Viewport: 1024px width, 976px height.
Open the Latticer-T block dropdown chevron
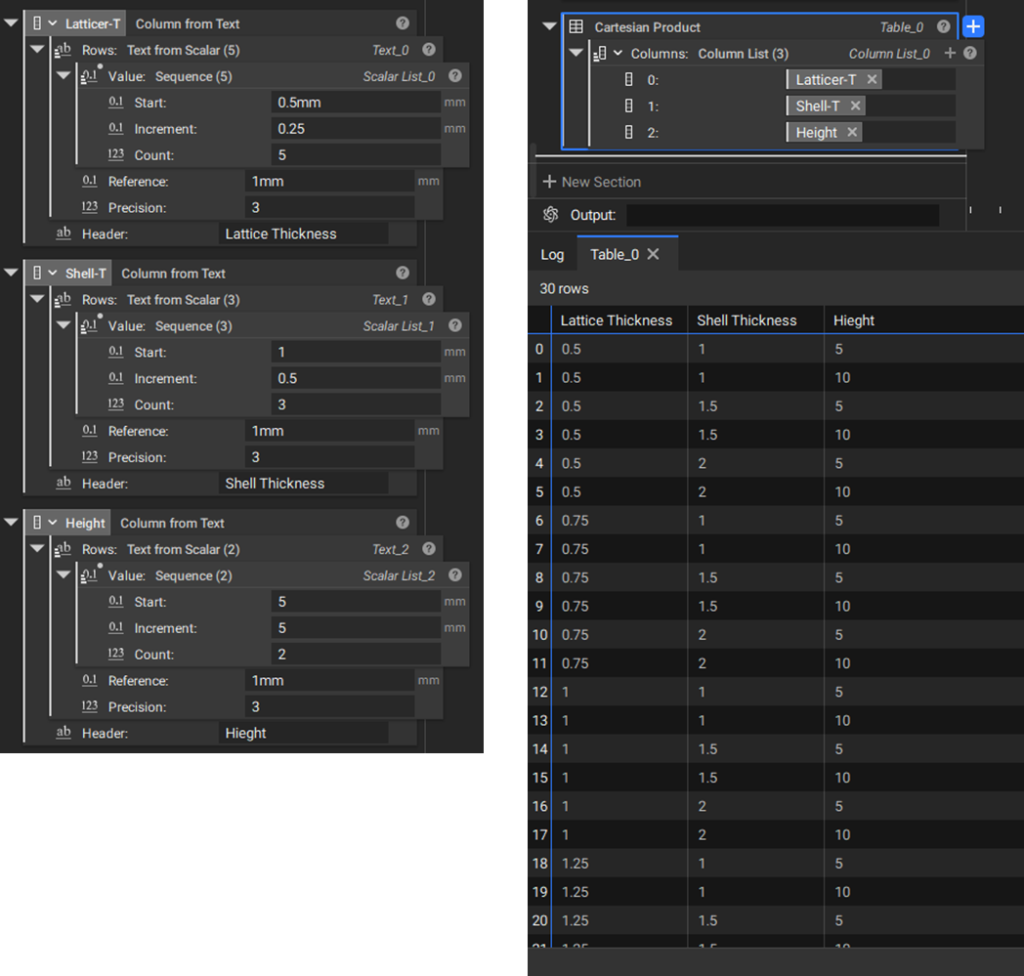[52, 24]
